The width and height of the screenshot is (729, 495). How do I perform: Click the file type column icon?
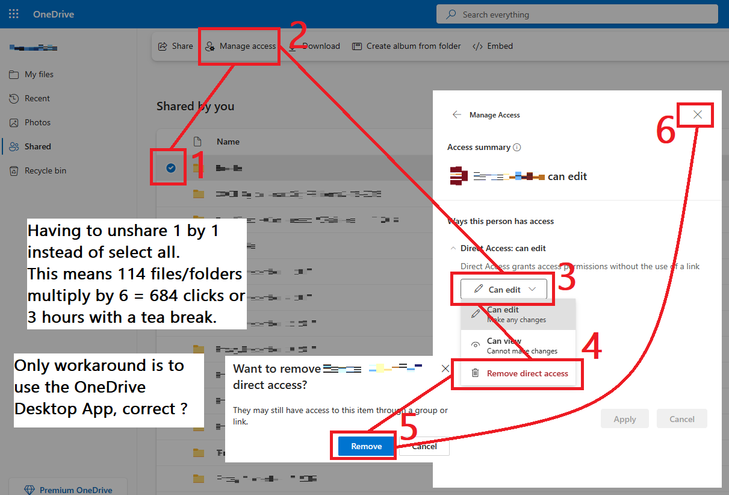(198, 142)
